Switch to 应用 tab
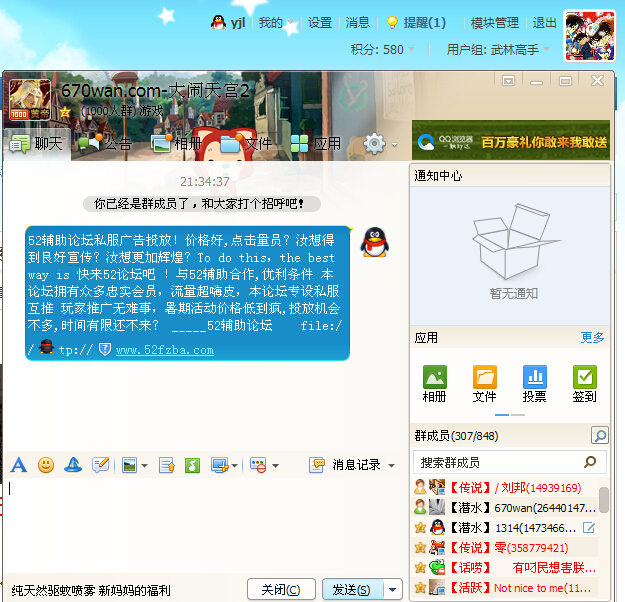 316,143
